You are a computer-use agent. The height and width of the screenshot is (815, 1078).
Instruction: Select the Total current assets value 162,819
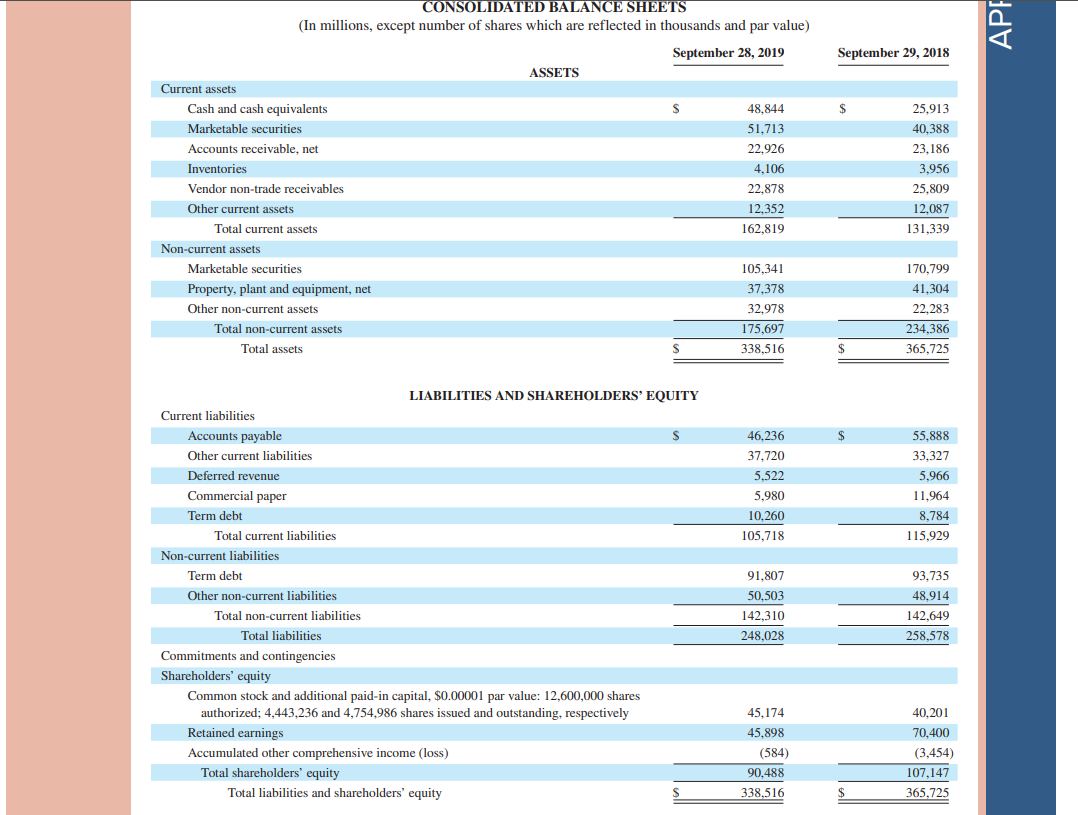click(766, 228)
